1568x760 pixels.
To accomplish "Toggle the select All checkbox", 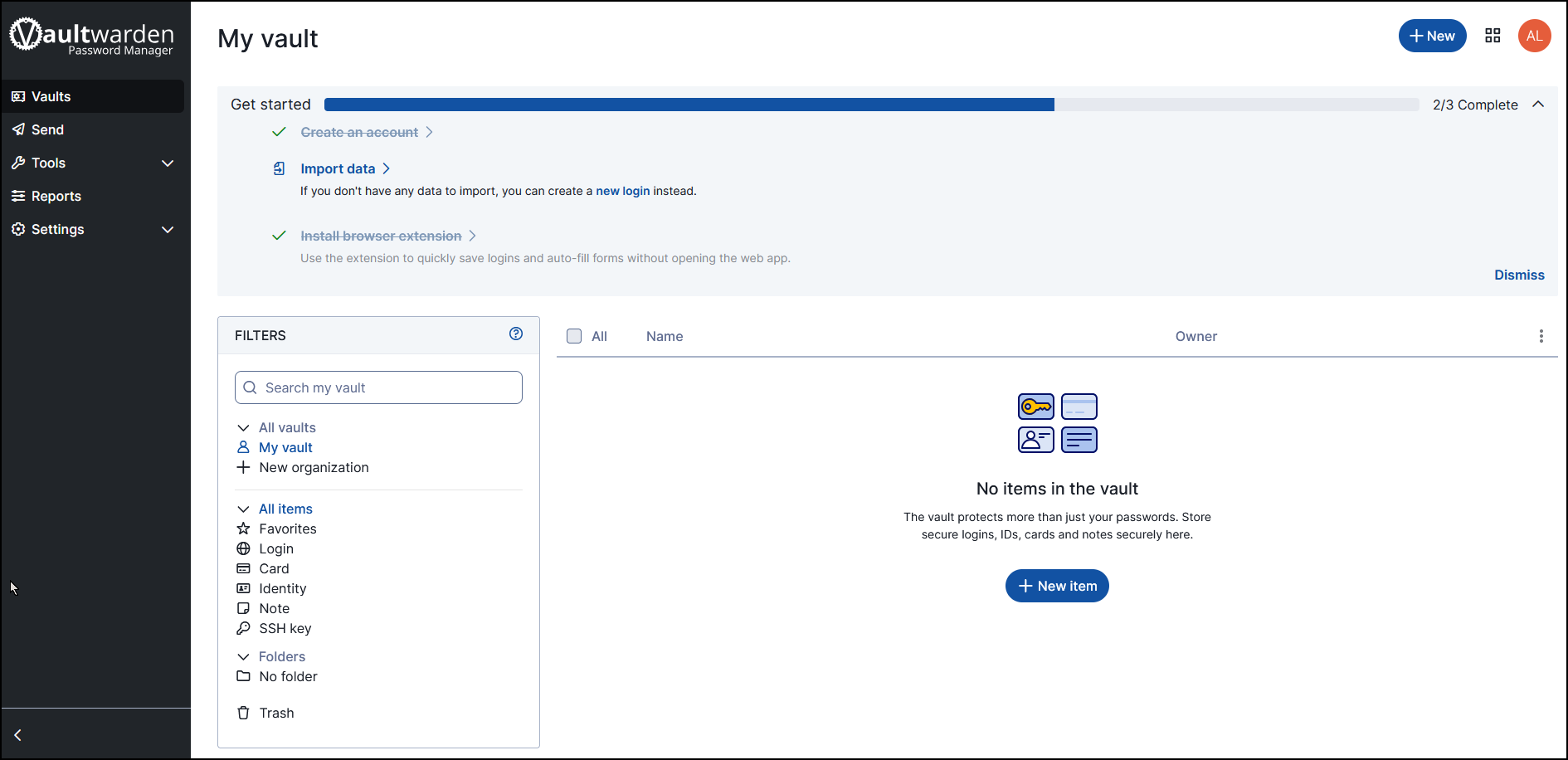I will tap(574, 336).
